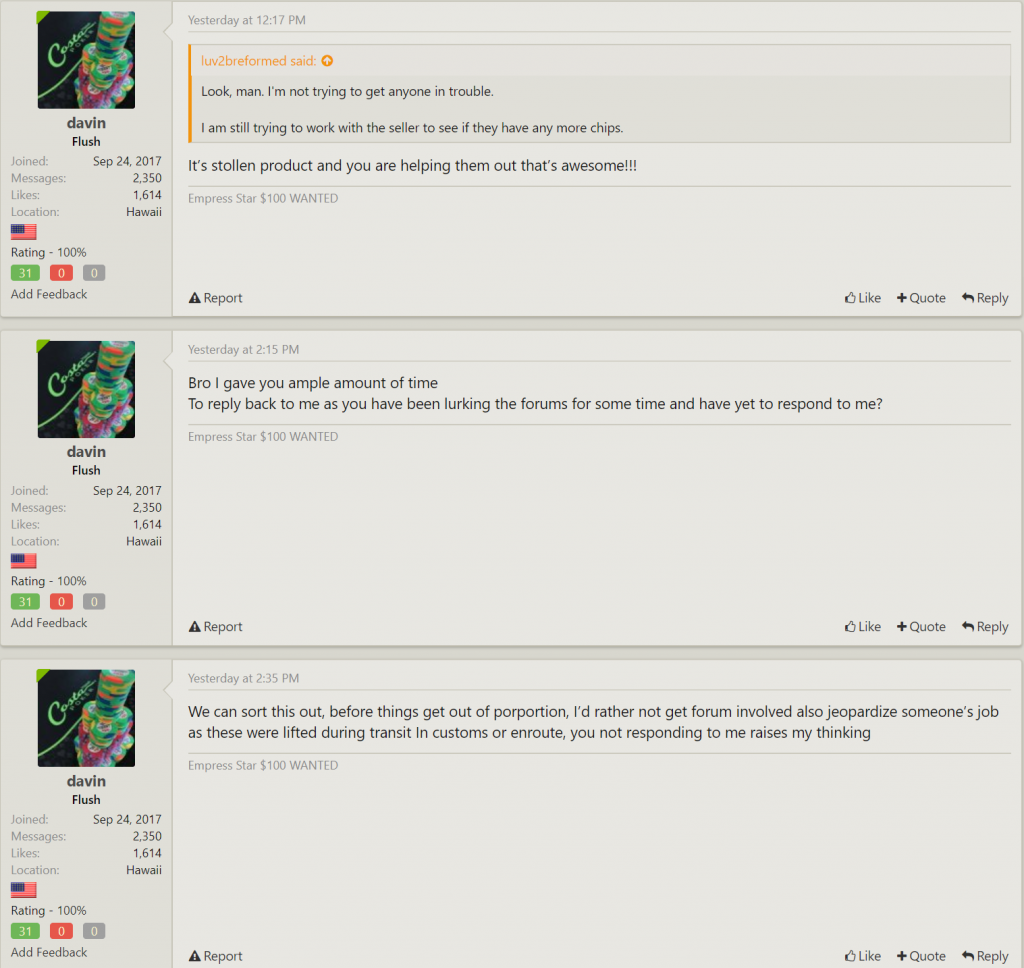Open the davin username in second post
This screenshot has height=968, width=1024.
(x=86, y=452)
